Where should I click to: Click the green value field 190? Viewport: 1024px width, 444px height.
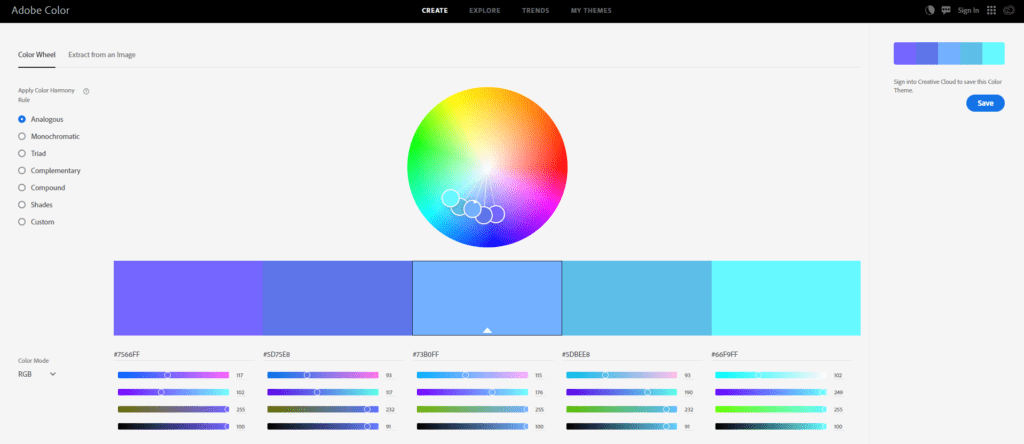(688, 392)
